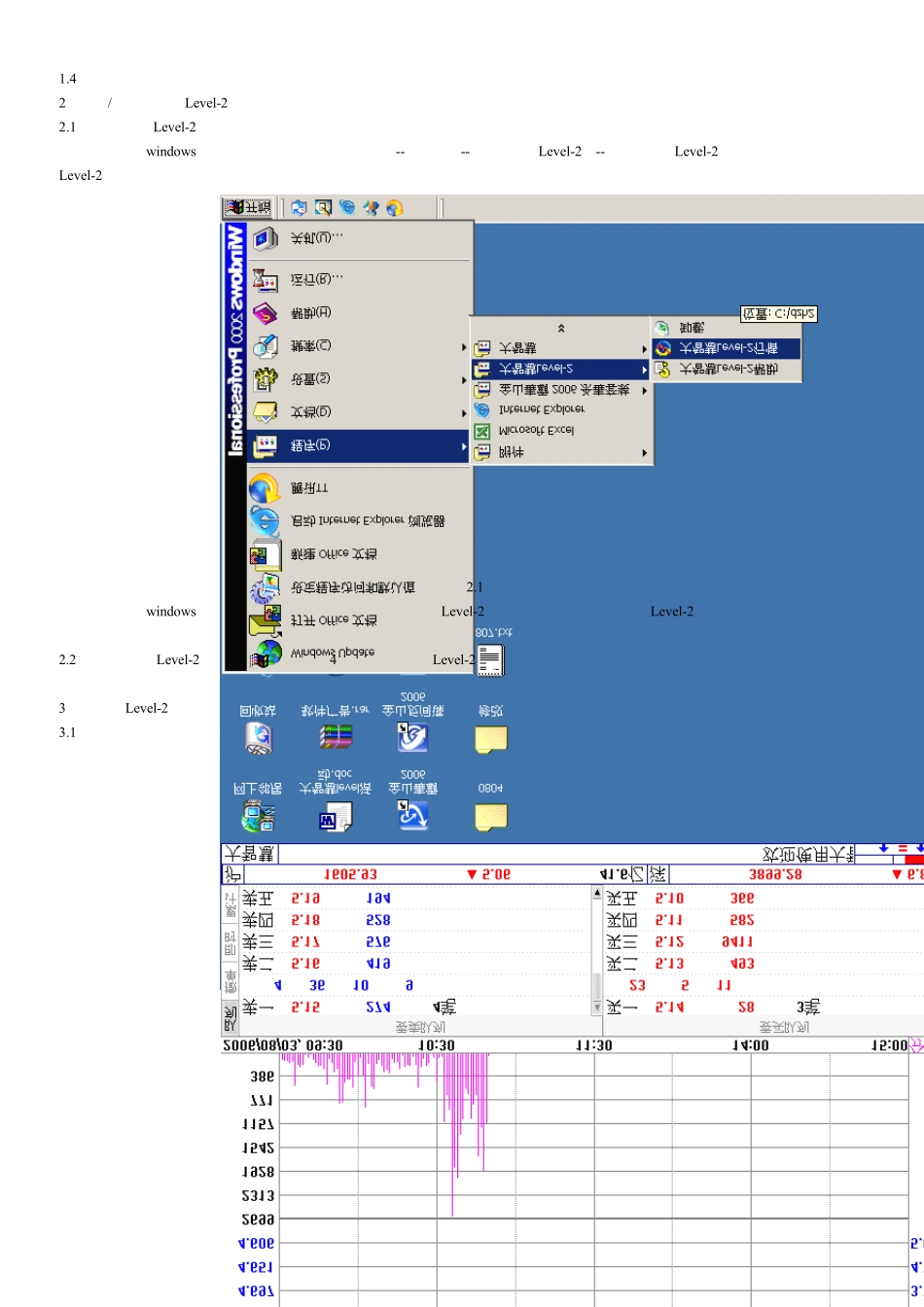Image resolution: width=924 pixels, height=1307 pixels.
Task: Launch the 金山毒霸 2006 desktop shortcut
Action: pyautogui.click(x=412, y=817)
